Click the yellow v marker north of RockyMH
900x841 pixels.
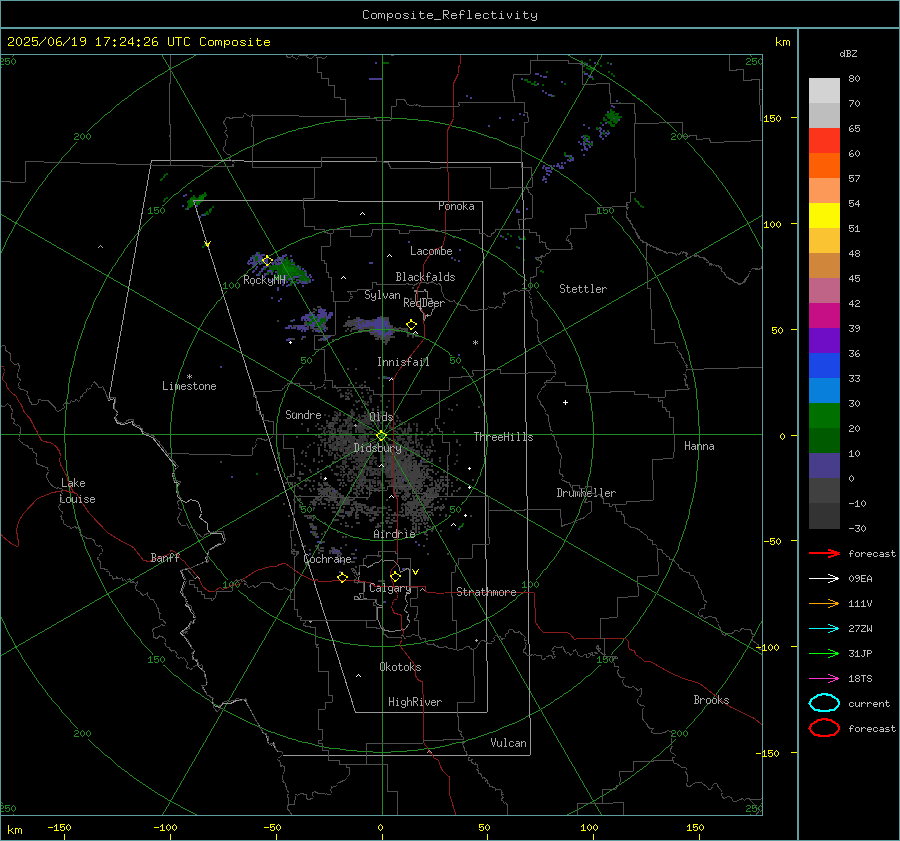[x=208, y=245]
